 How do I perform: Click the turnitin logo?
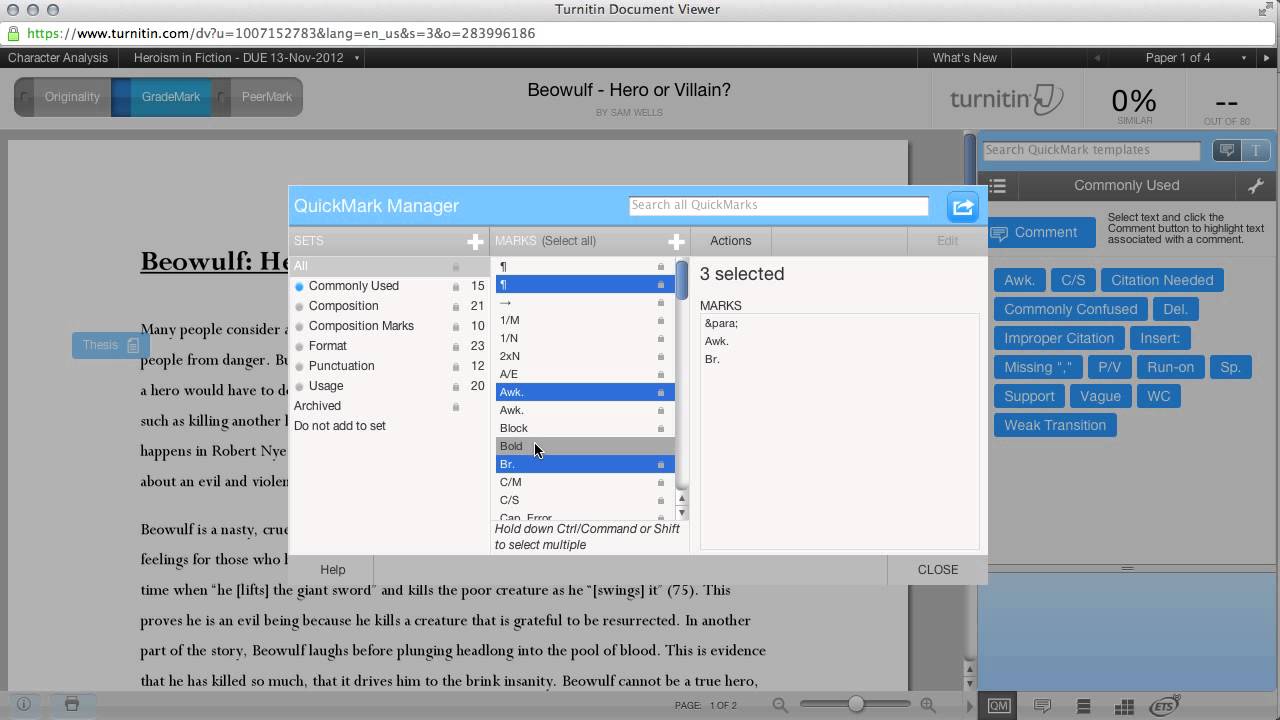coord(1006,99)
